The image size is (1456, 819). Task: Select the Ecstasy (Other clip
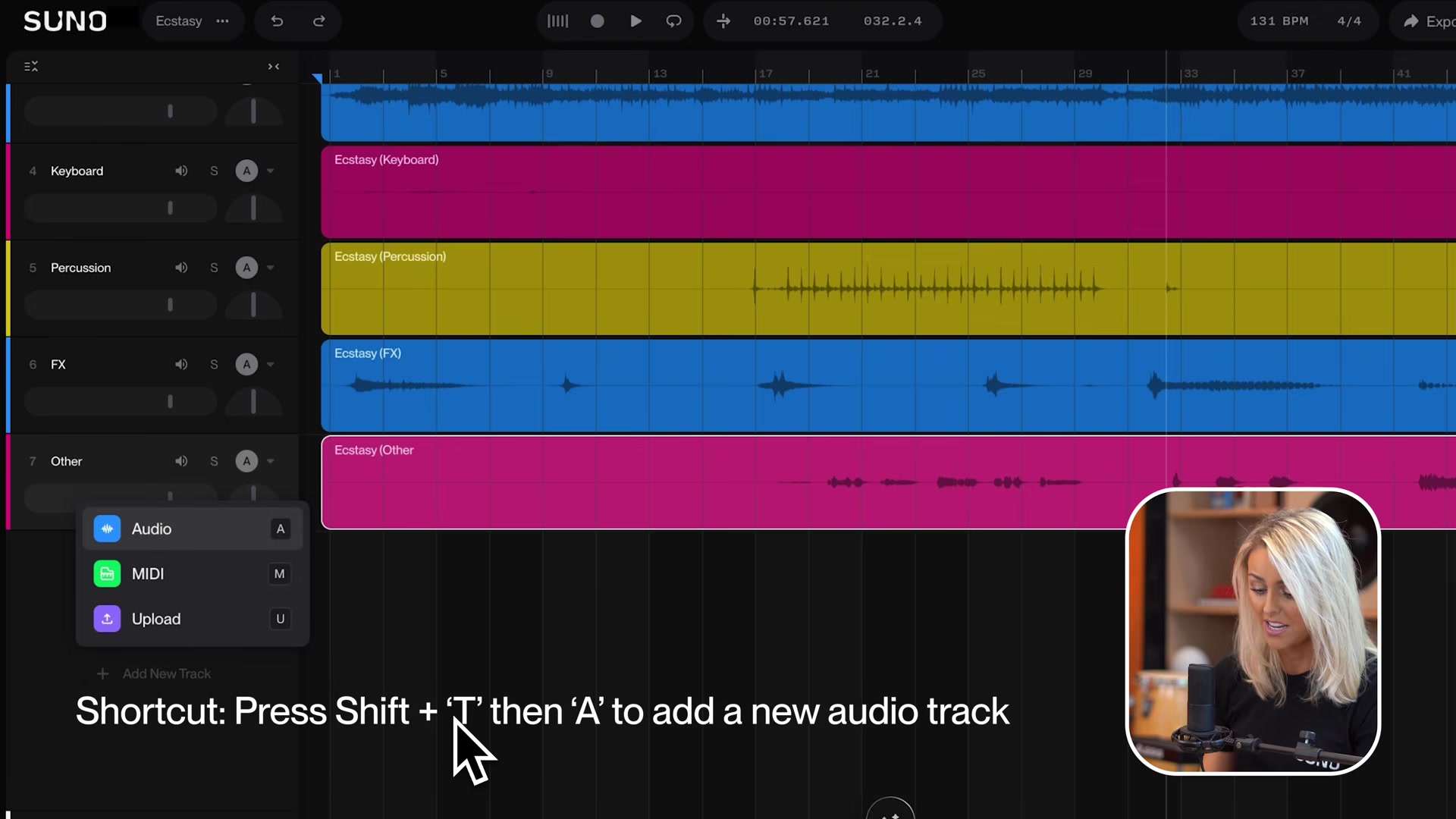coord(888,482)
